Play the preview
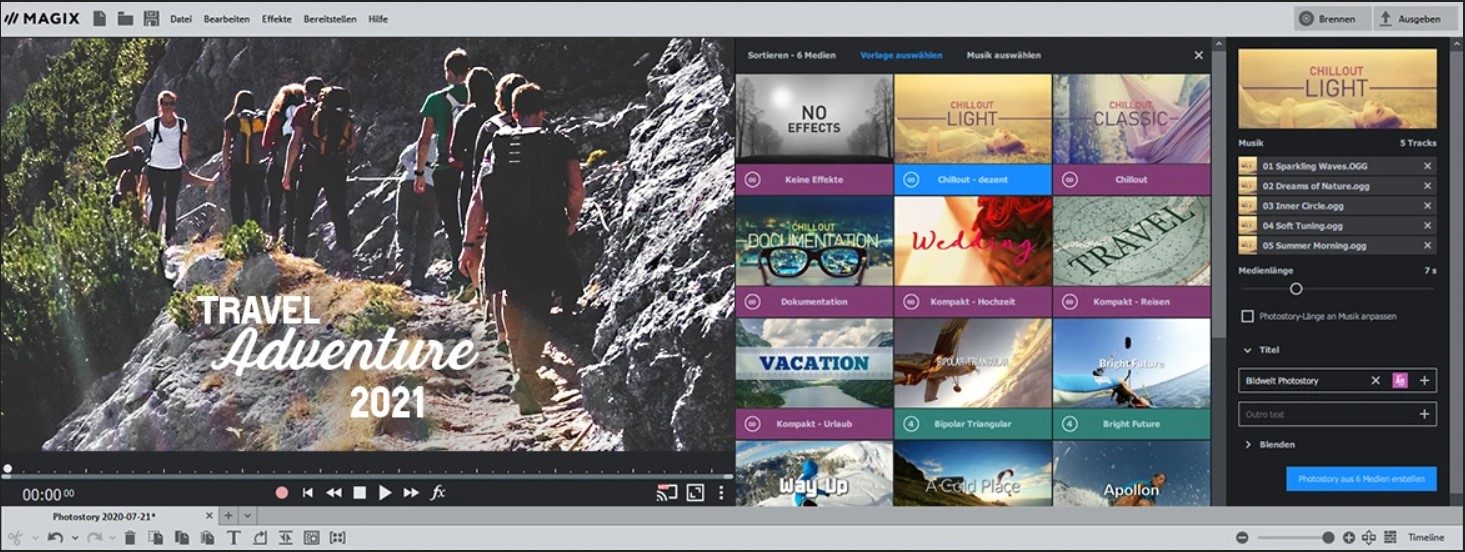This screenshot has height=552, width=1465. (x=385, y=493)
